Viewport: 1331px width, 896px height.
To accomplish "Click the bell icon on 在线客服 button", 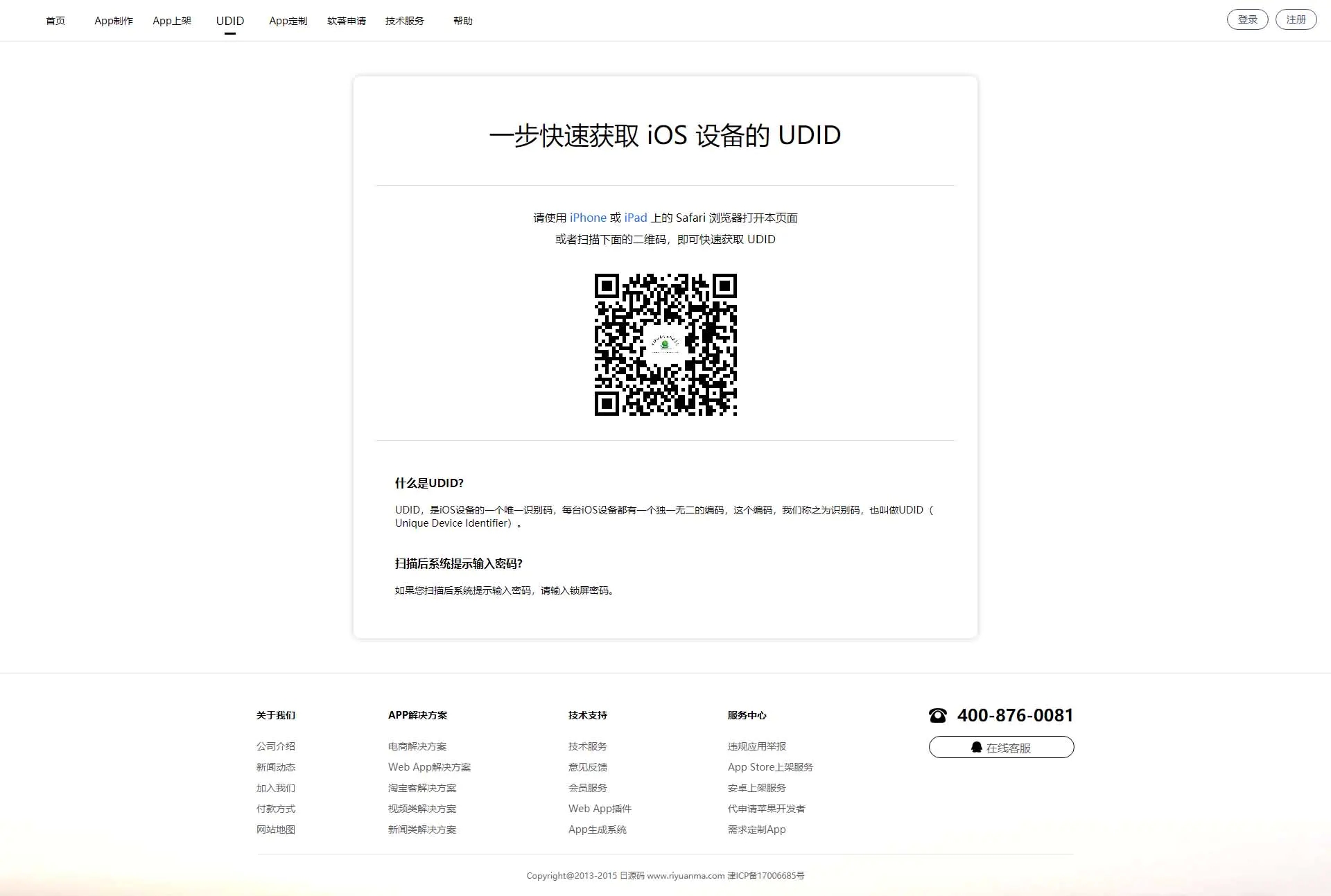I will (977, 747).
